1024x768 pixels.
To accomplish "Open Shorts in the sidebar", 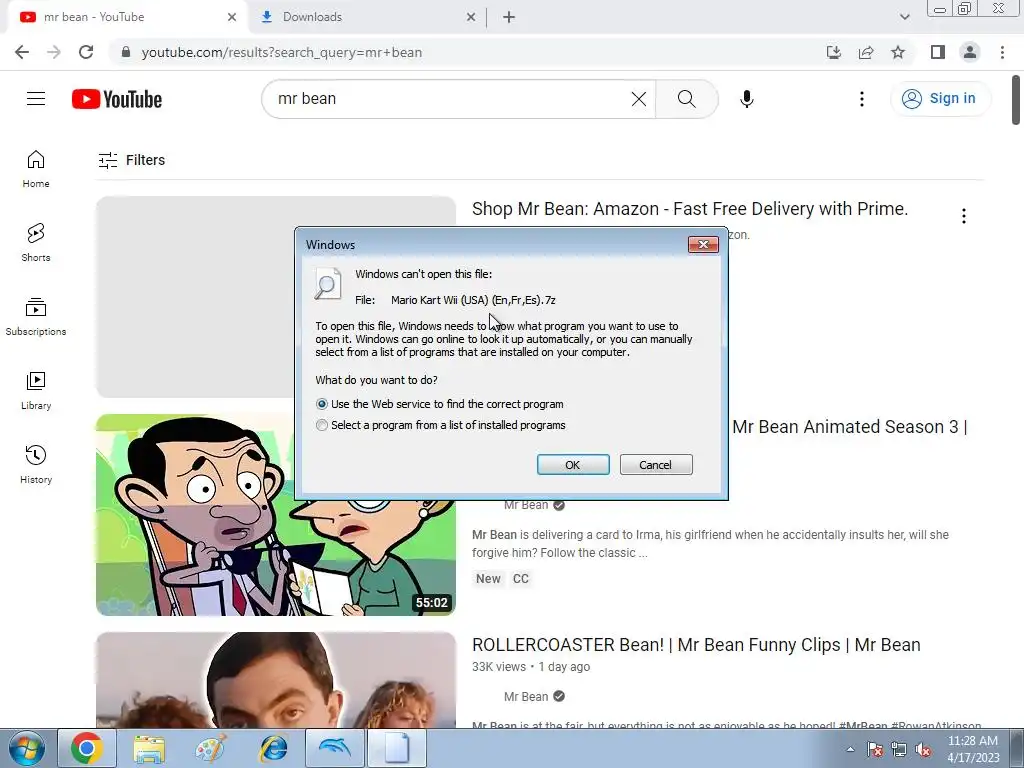I will [x=36, y=243].
